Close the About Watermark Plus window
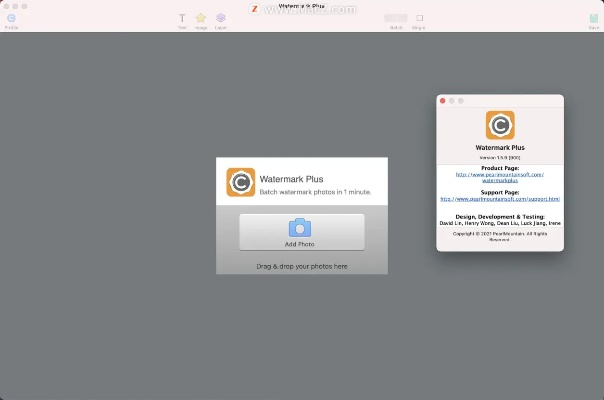Screen dimensions: 604x400 tap(443, 101)
